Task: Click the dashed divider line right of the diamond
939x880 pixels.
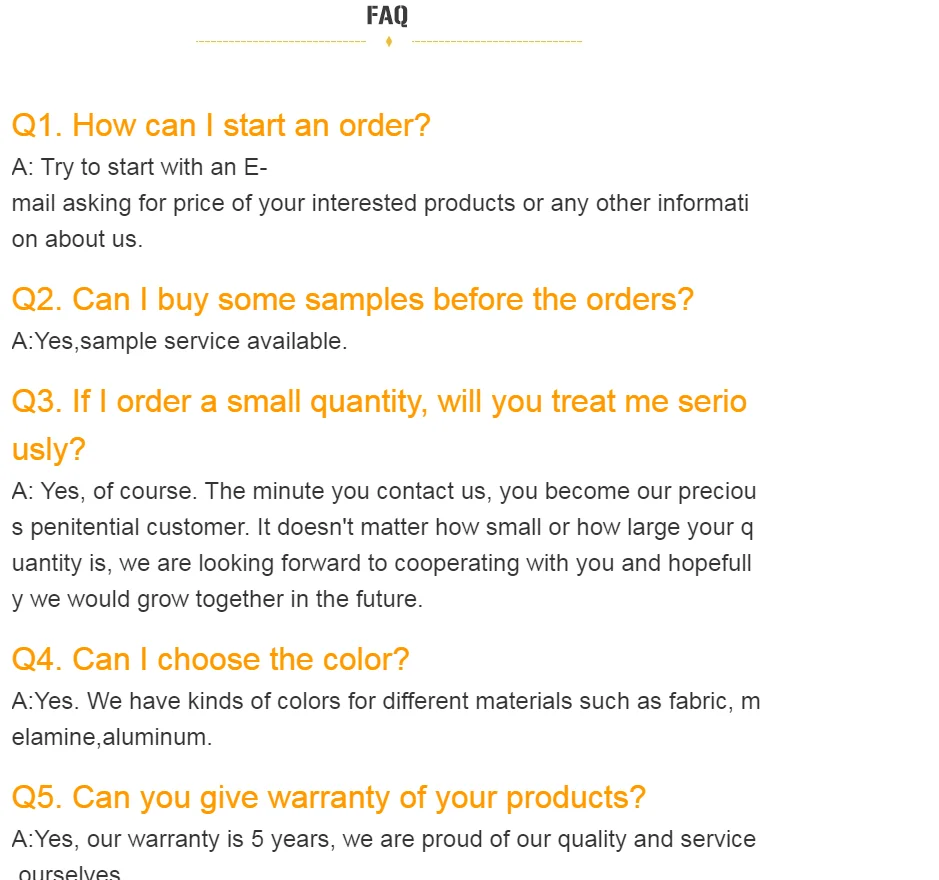Action: [x=496, y=42]
